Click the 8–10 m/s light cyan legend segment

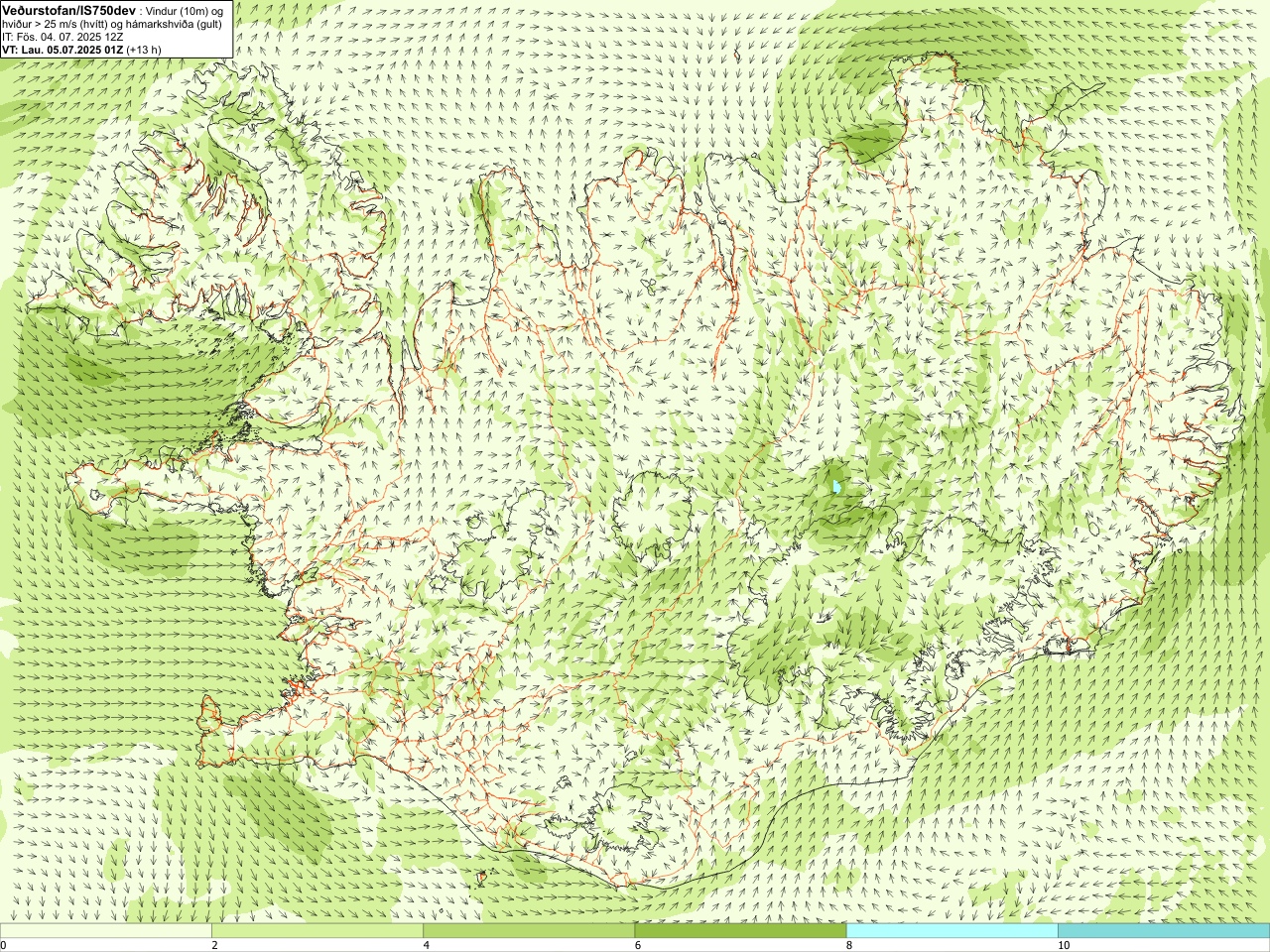pyautogui.click(x=951, y=931)
